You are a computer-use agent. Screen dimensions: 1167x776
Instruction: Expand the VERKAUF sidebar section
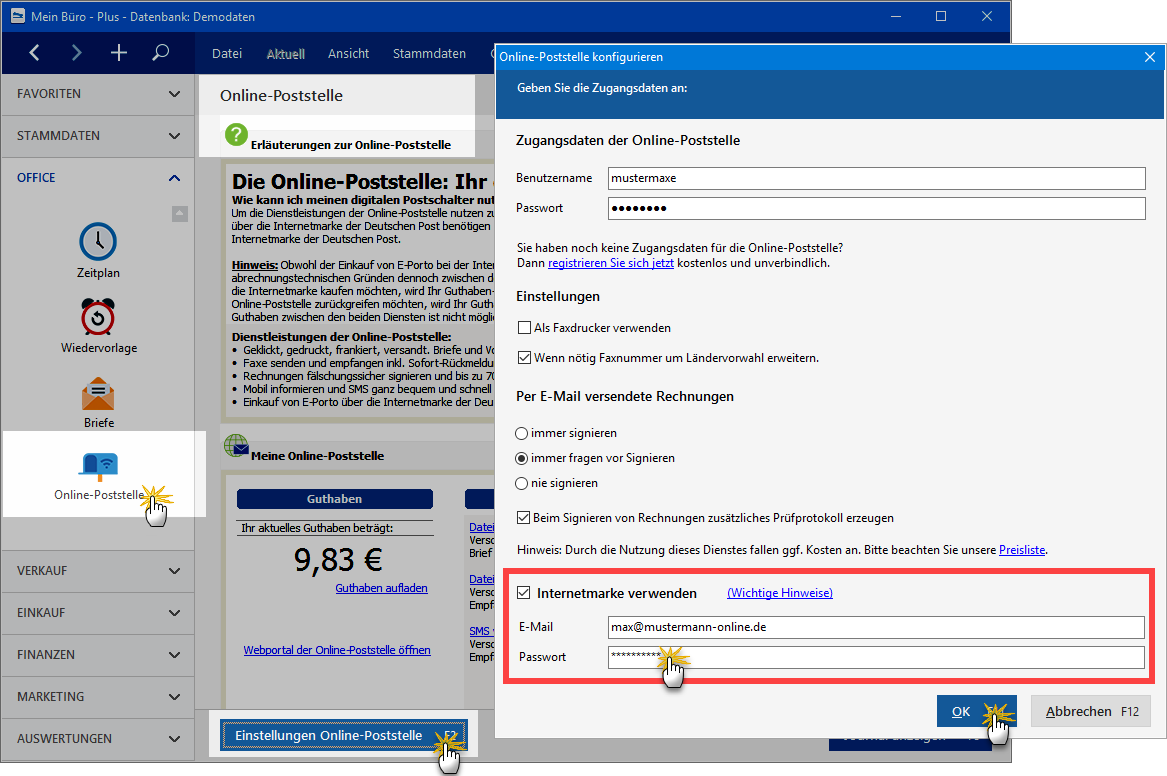[x=98, y=571]
